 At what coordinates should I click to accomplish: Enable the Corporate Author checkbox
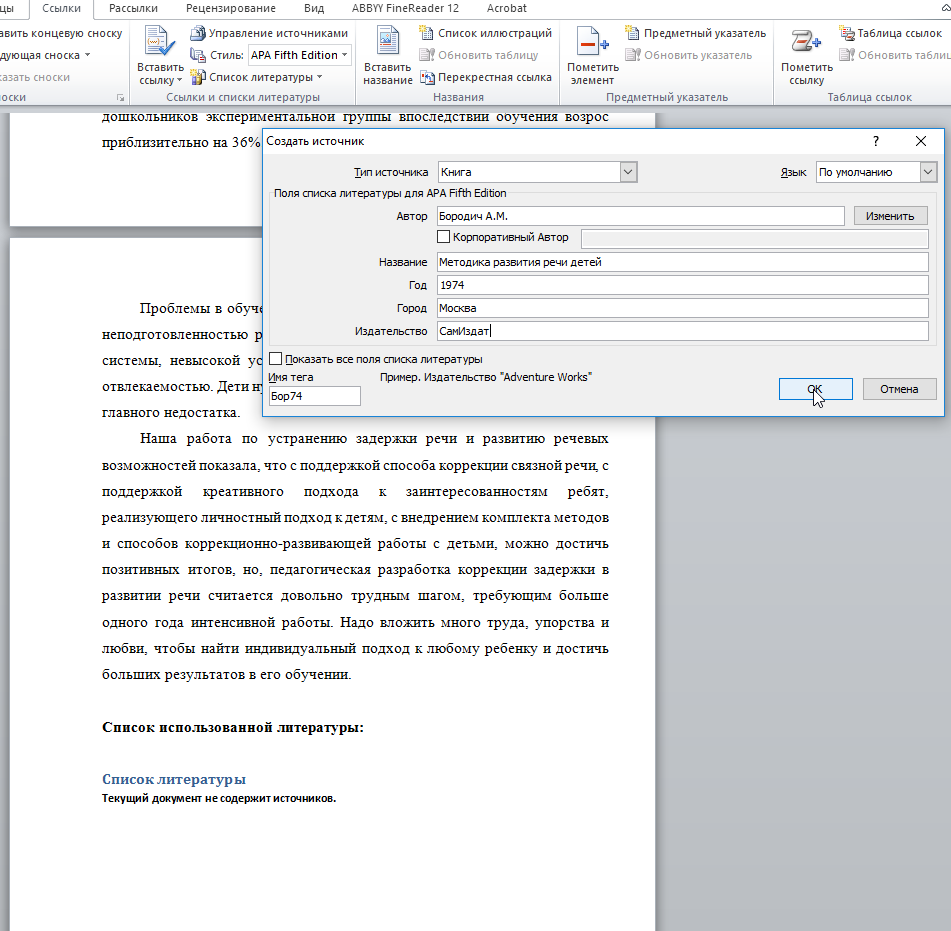click(x=444, y=238)
